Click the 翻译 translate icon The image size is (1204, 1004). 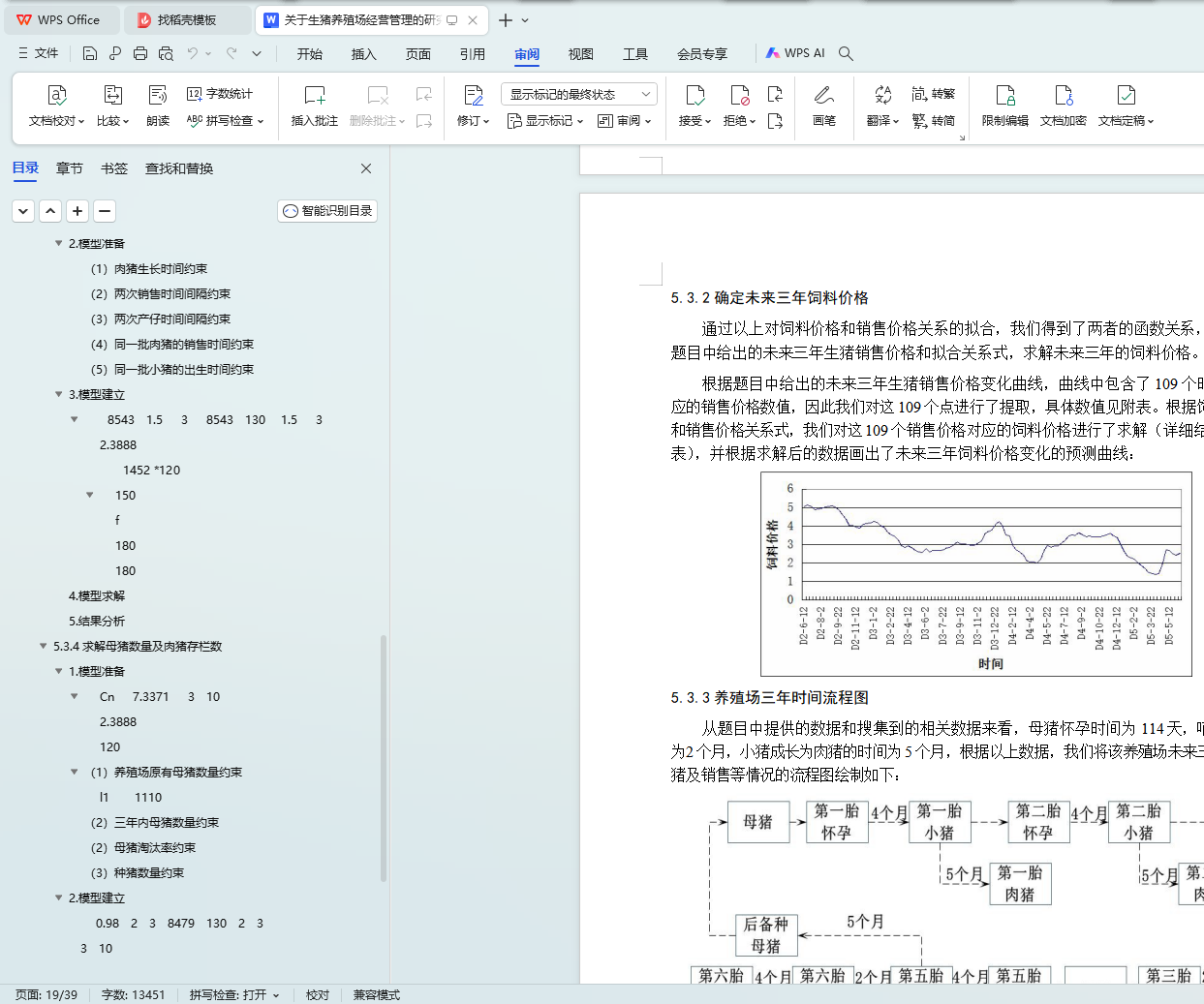tap(882, 95)
